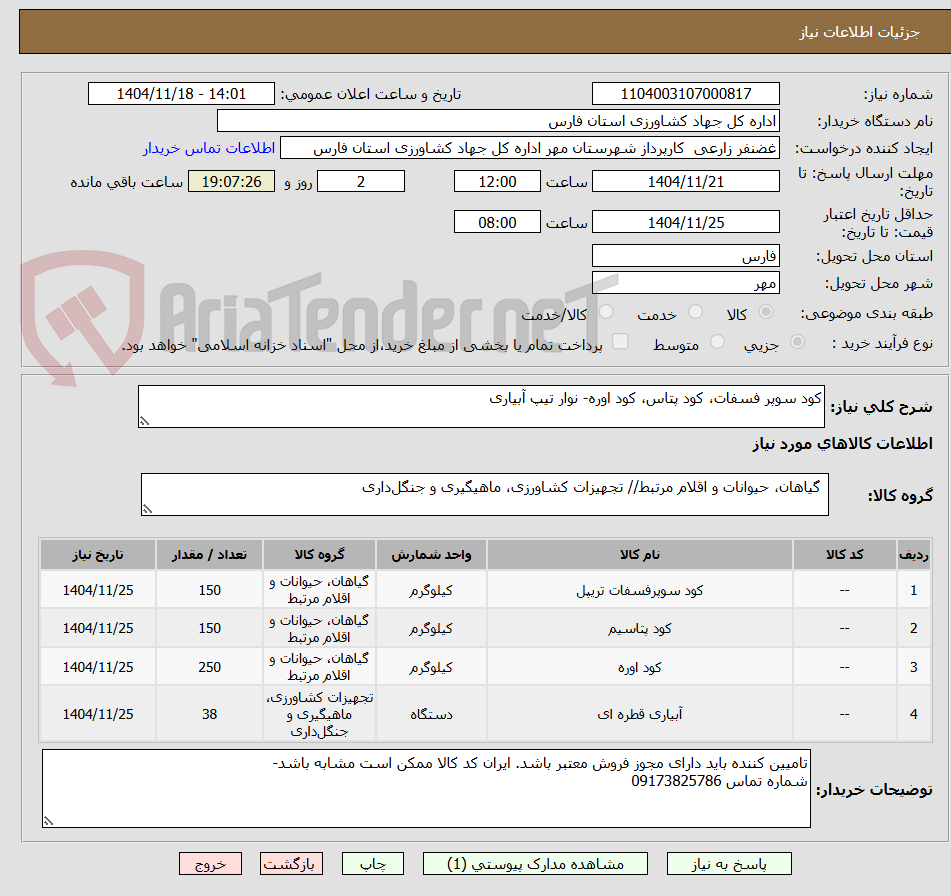This screenshot has width=951, height=896.
Task: Click the 'تاریخ نیاز' column header
Action: pos(98,554)
